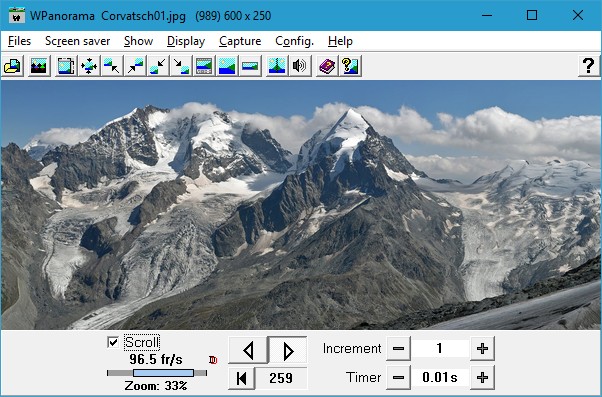Click the move picture to top-right icon
The image size is (602, 397).
tap(135, 66)
